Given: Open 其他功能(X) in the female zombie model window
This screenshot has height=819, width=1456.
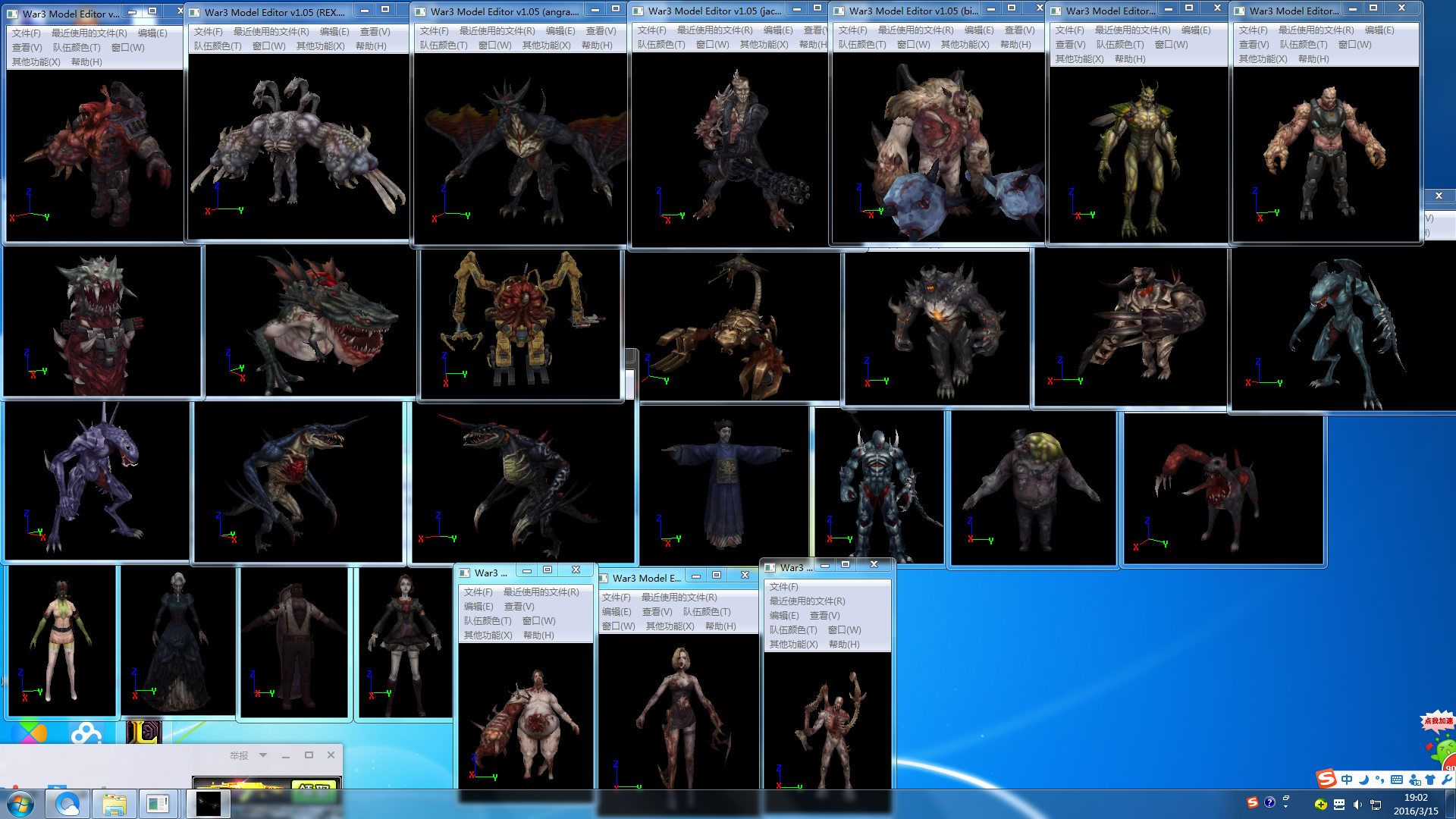Looking at the screenshot, I should 670,626.
